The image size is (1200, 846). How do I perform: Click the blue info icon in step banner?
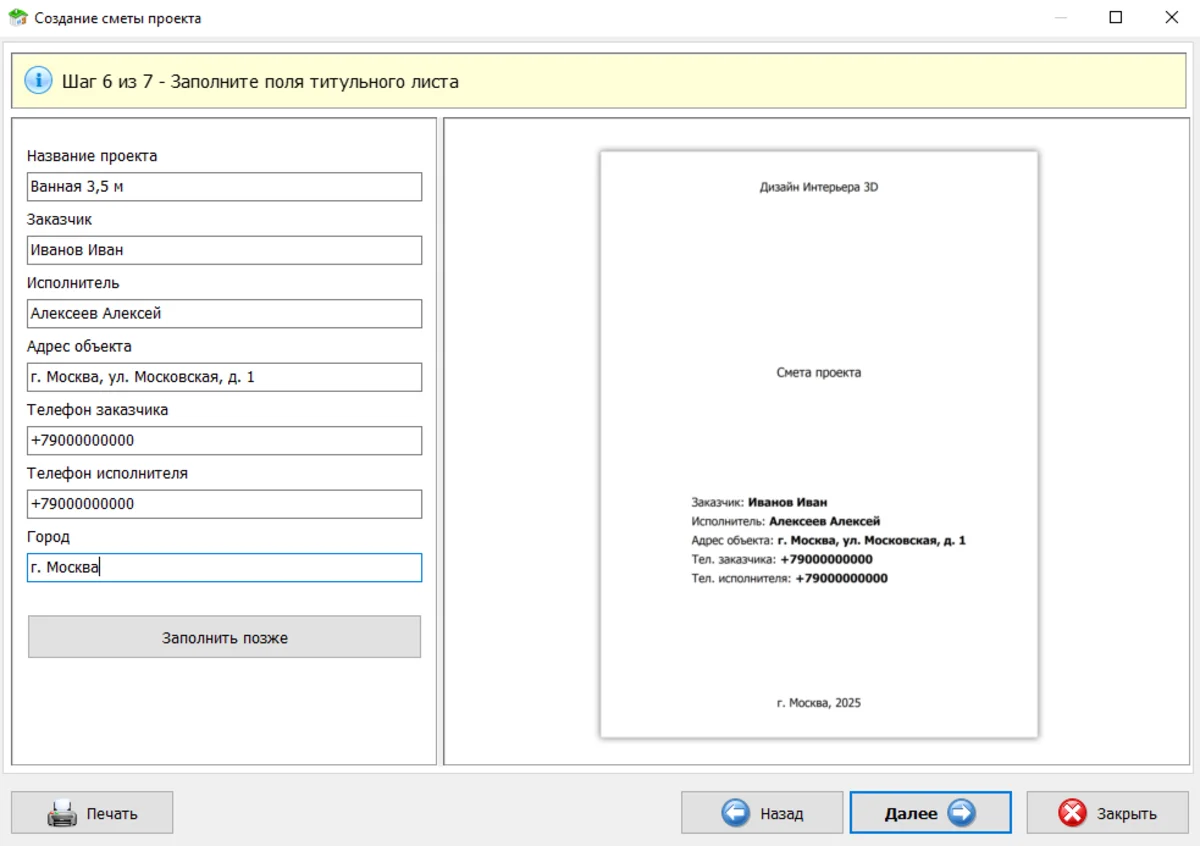point(38,81)
